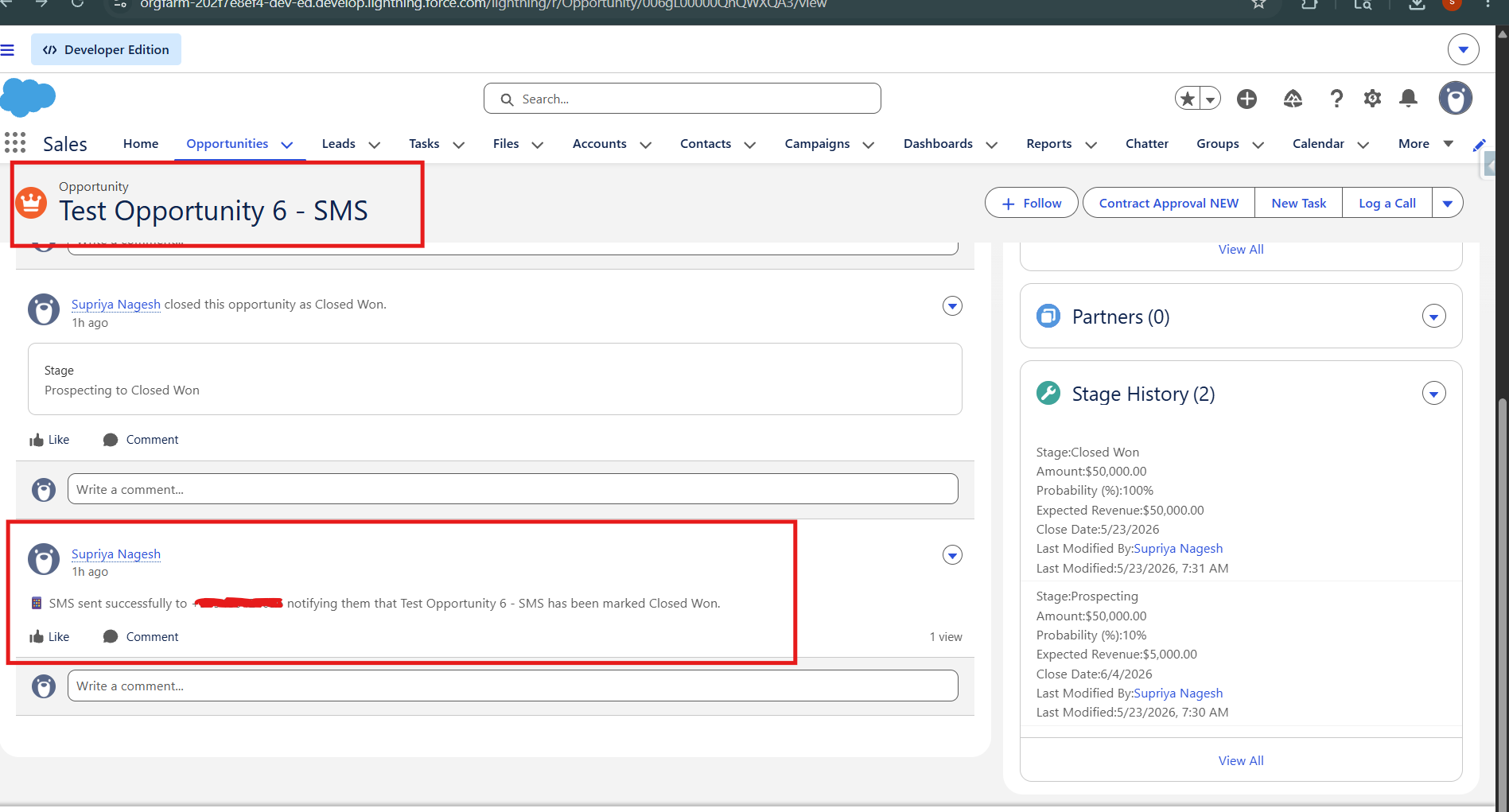The image size is (1509, 812).
Task: Open the user profile avatar menu
Action: pos(1455,99)
